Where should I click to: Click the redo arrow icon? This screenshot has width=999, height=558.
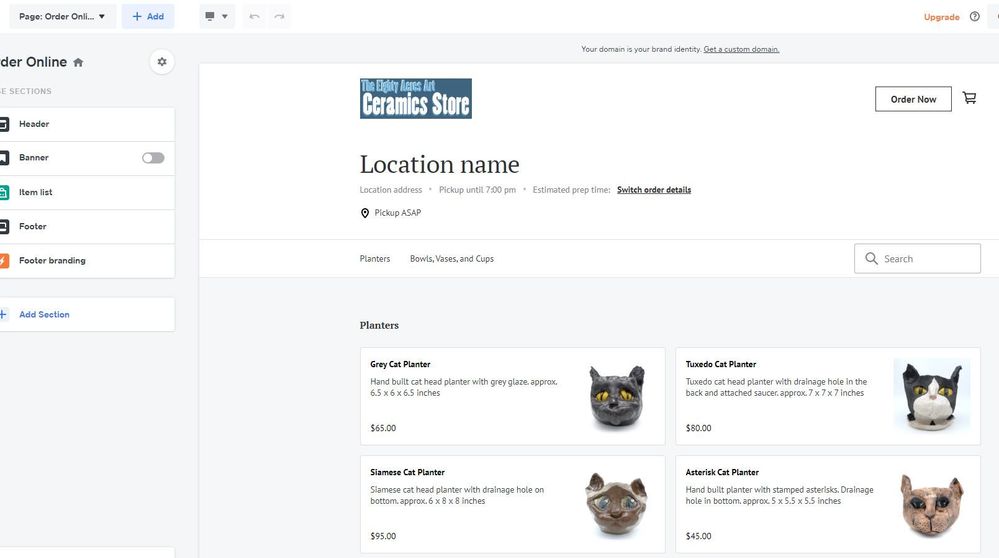point(279,17)
